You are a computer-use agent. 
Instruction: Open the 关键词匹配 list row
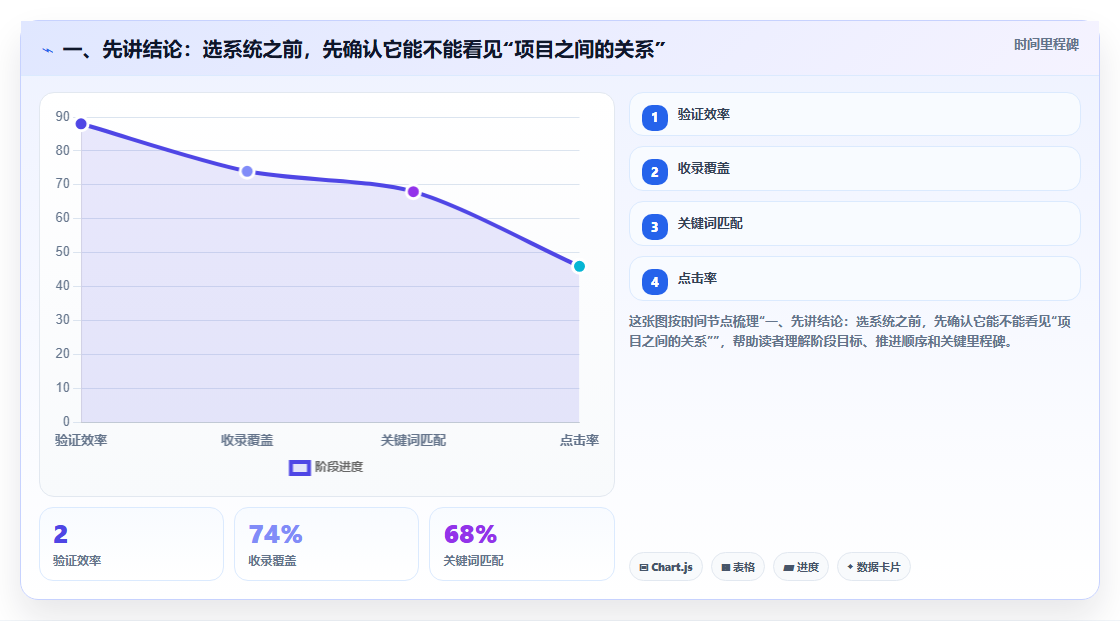854,224
